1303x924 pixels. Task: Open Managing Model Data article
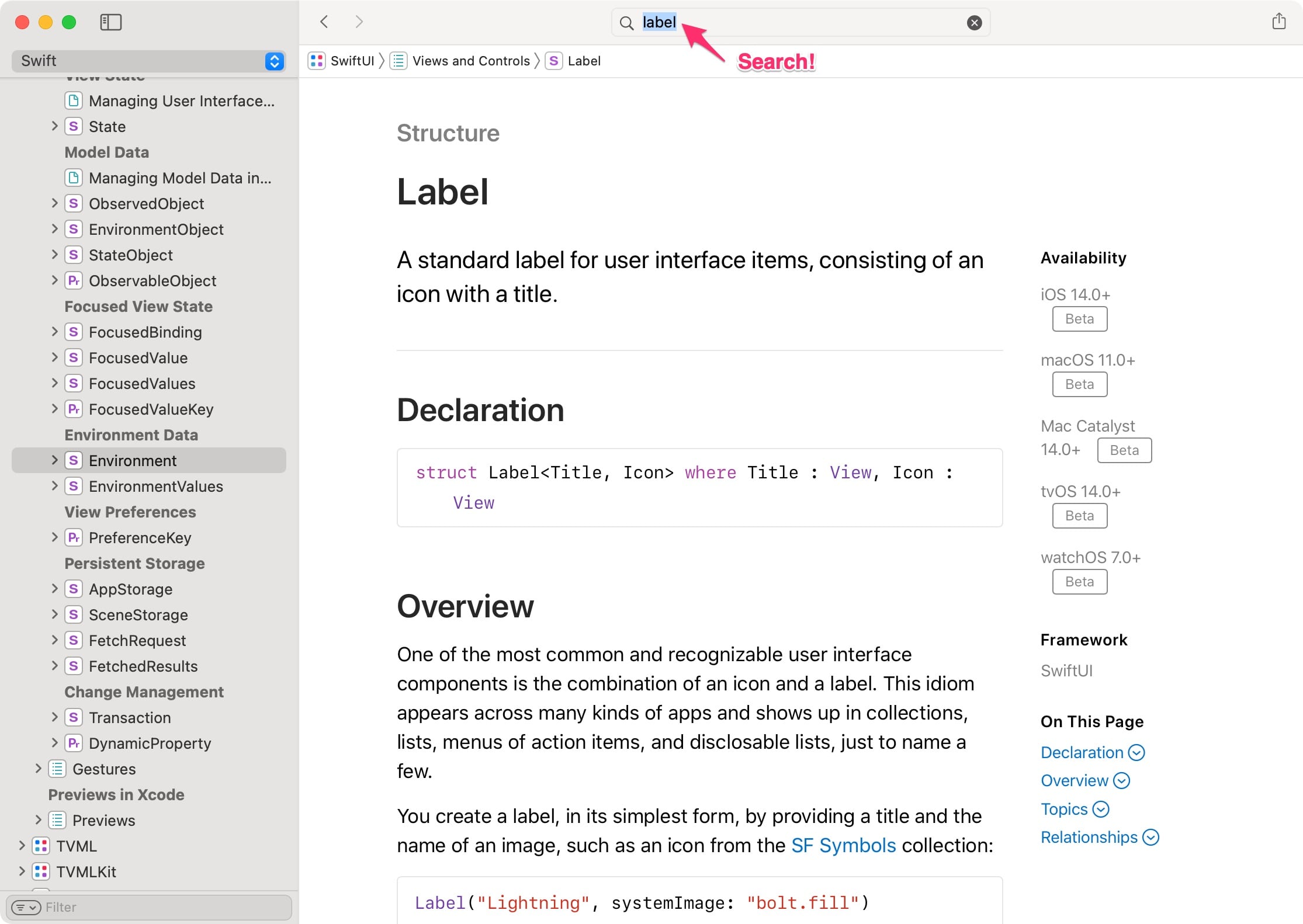(179, 178)
